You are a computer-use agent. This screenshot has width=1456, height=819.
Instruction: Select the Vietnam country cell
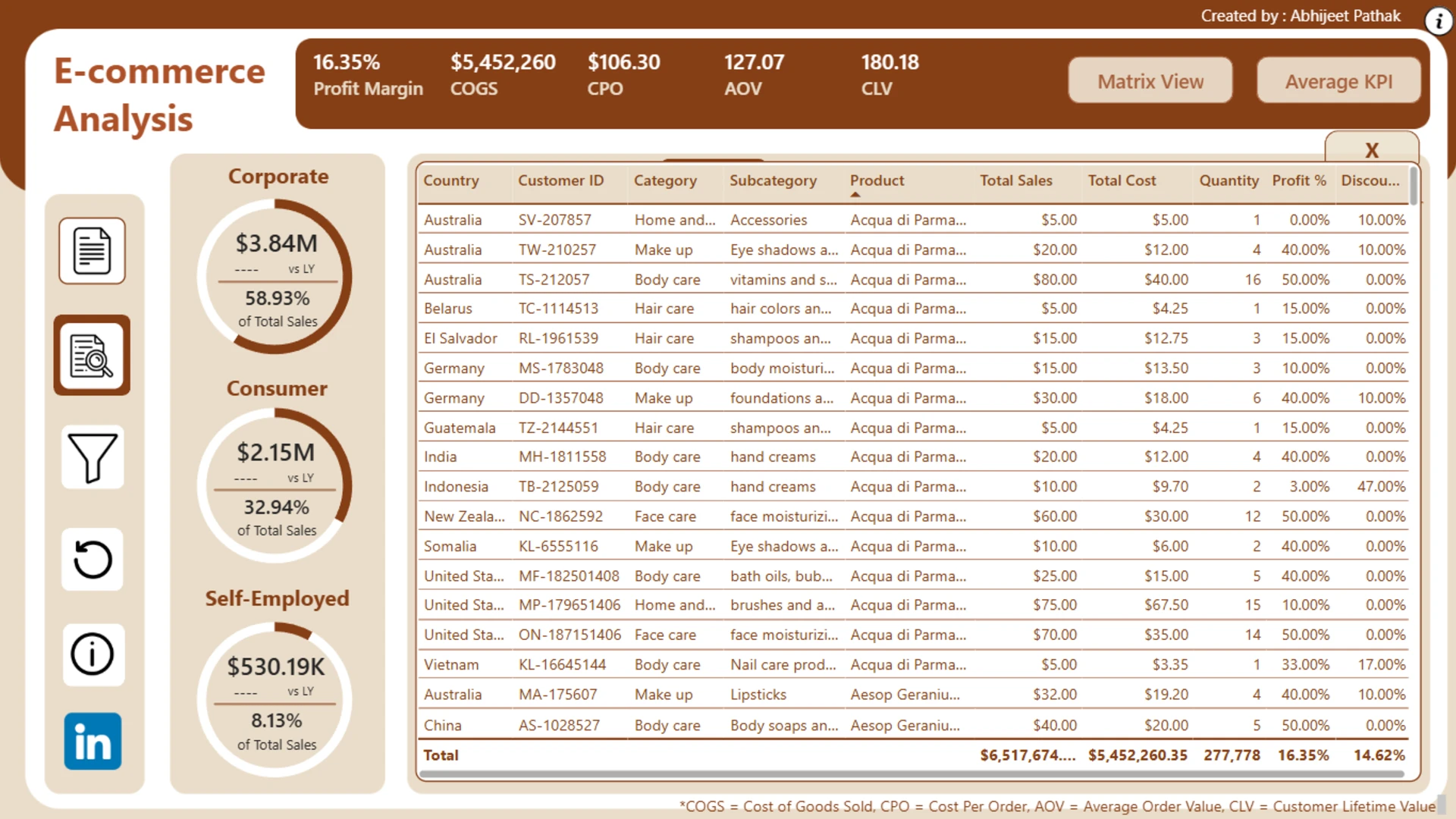[x=451, y=665]
